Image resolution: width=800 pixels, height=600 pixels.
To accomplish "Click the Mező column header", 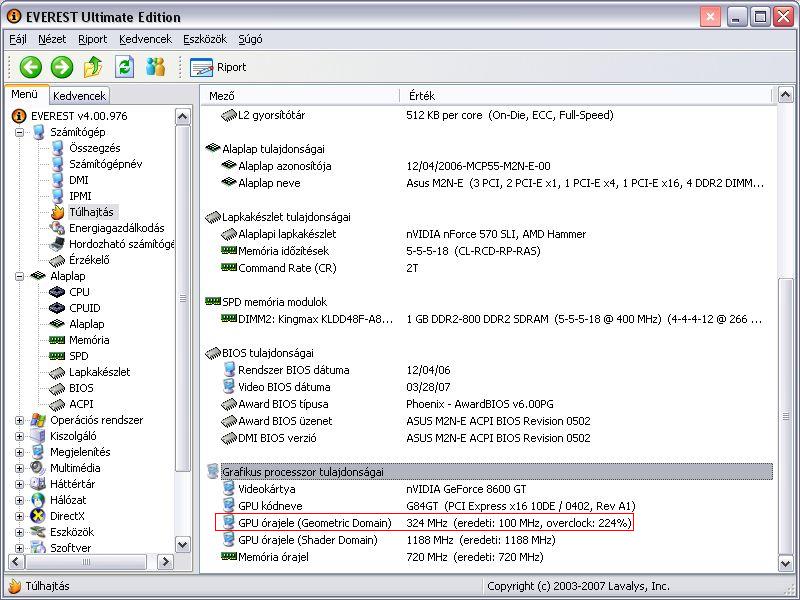I will (299, 96).
